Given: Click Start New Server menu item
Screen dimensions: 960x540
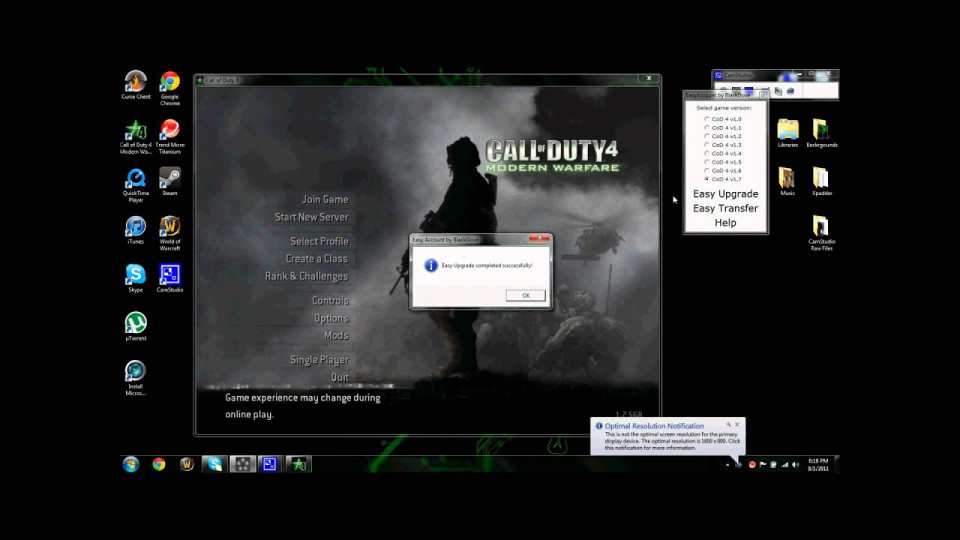Looking at the screenshot, I should tap(311, 217).
